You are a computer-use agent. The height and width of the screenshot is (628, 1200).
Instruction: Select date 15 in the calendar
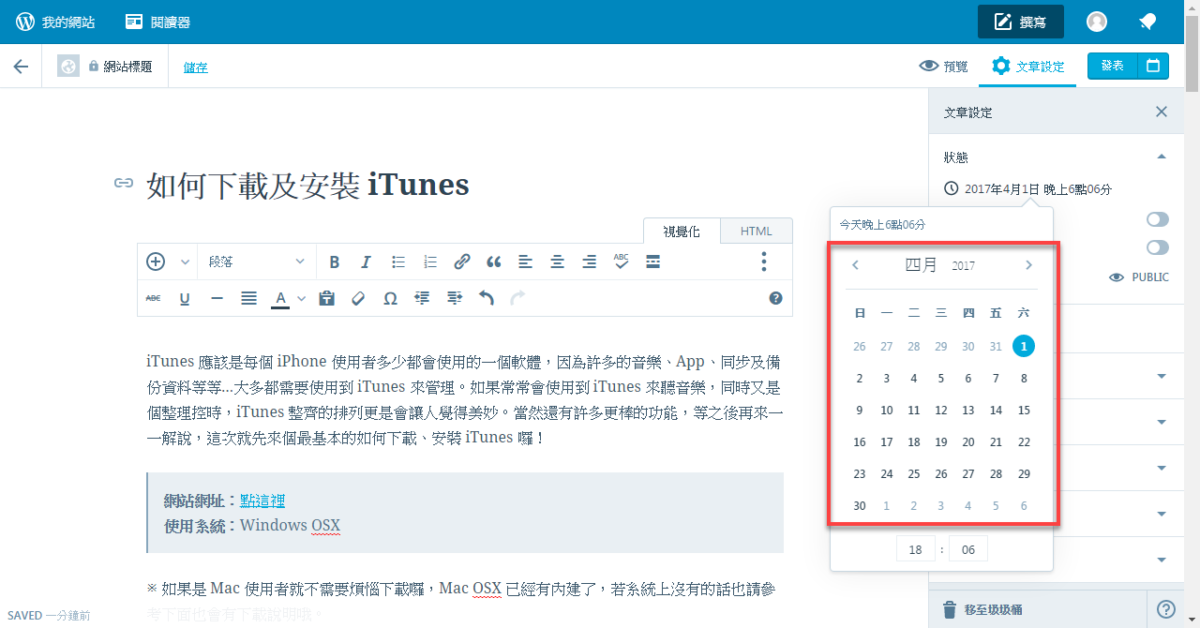(1023, 410)
